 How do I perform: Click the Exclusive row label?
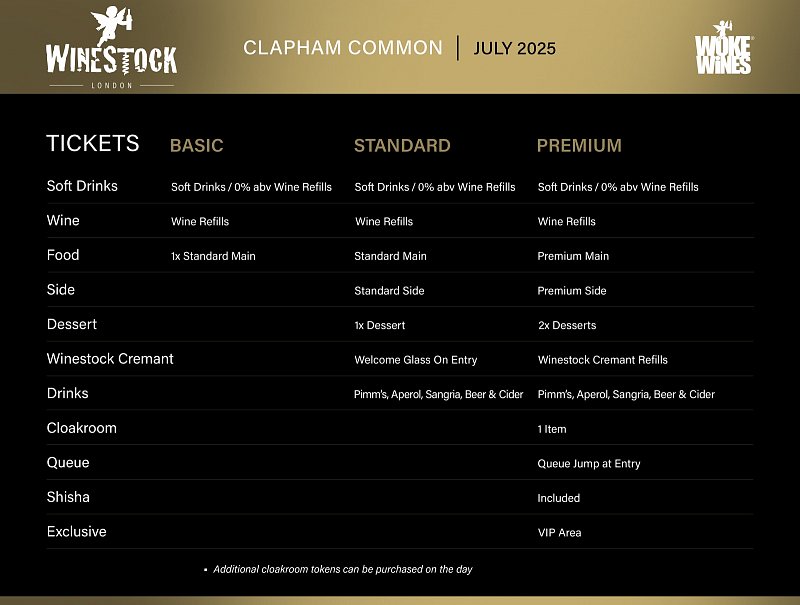click(x=76, y=532)
